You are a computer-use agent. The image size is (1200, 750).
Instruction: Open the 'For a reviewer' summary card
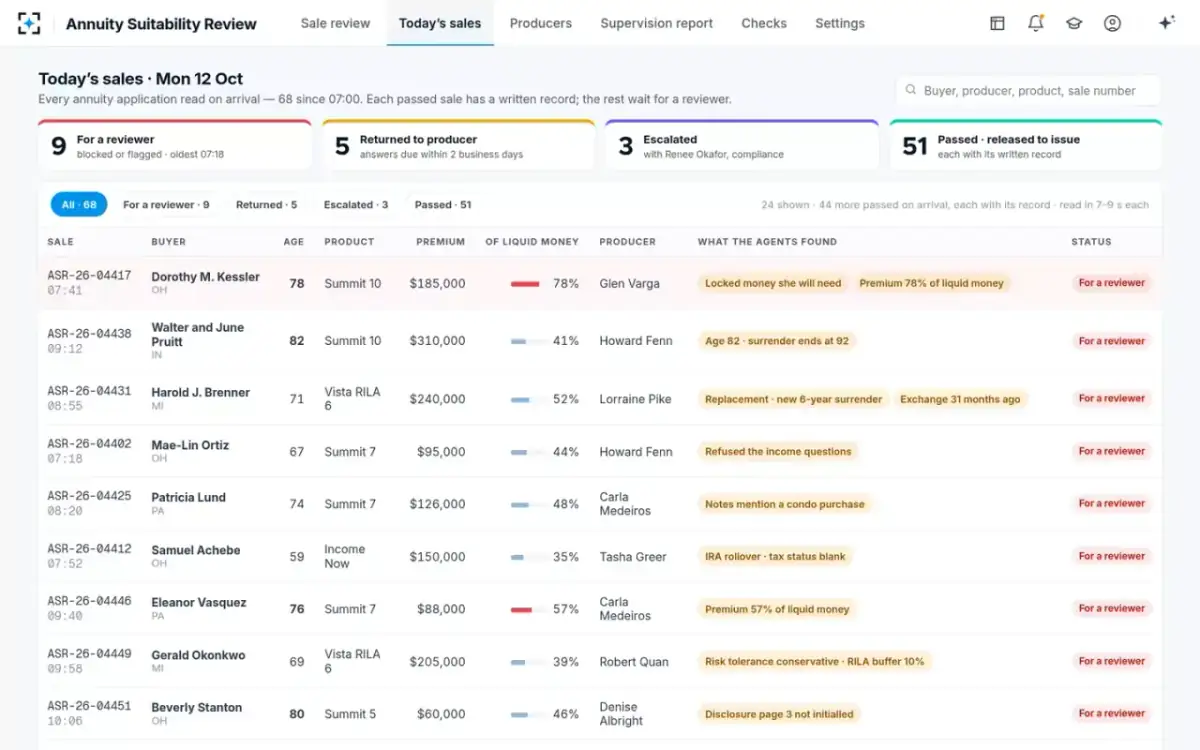(x=175, y=146)
